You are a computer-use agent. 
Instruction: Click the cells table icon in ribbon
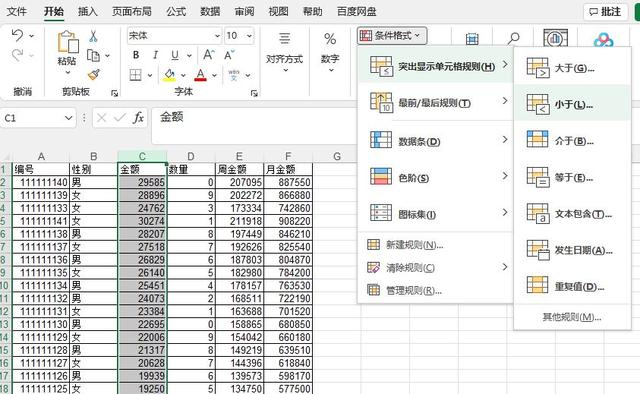472,39
